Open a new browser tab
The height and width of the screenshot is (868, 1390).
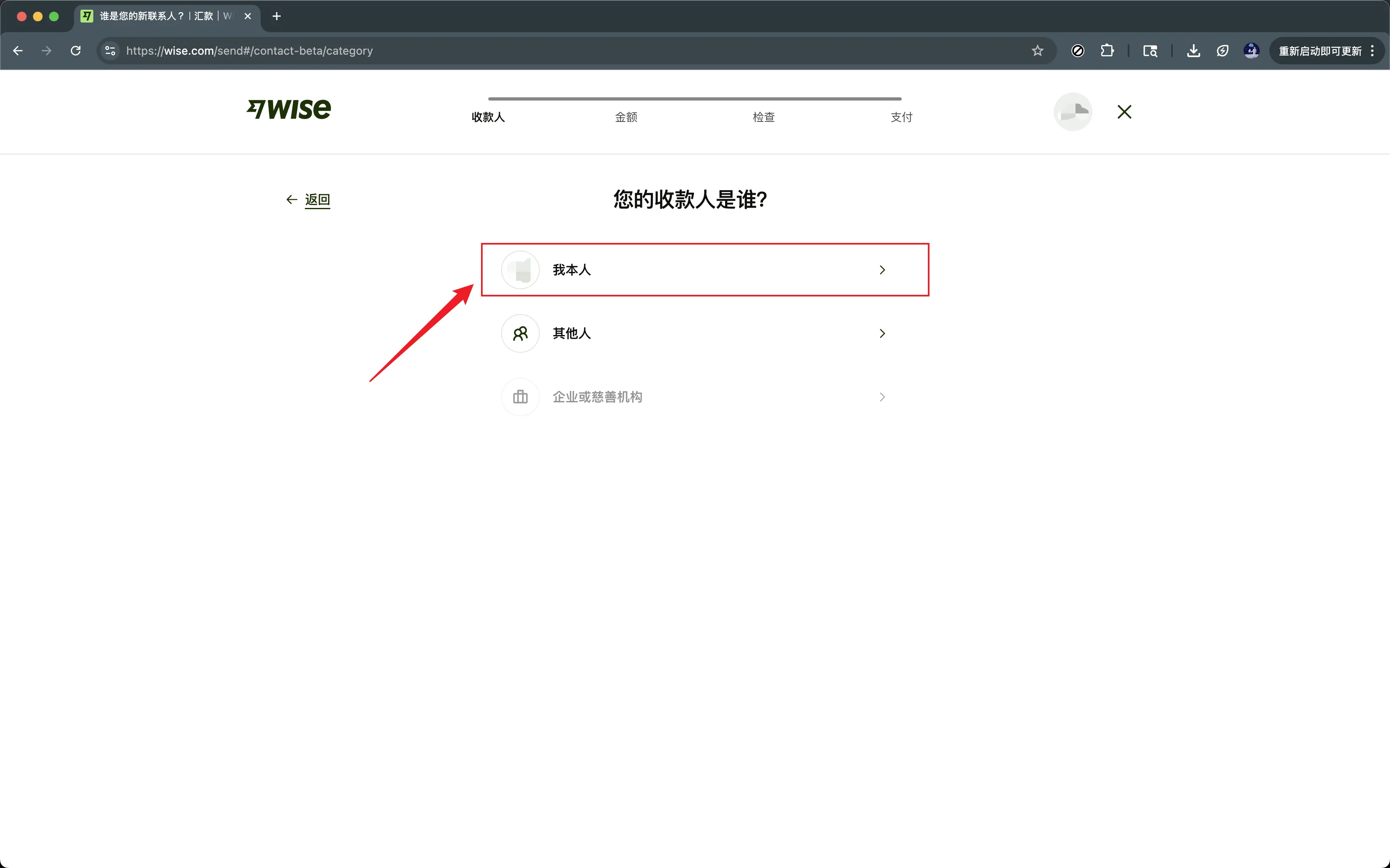[277, 16]
